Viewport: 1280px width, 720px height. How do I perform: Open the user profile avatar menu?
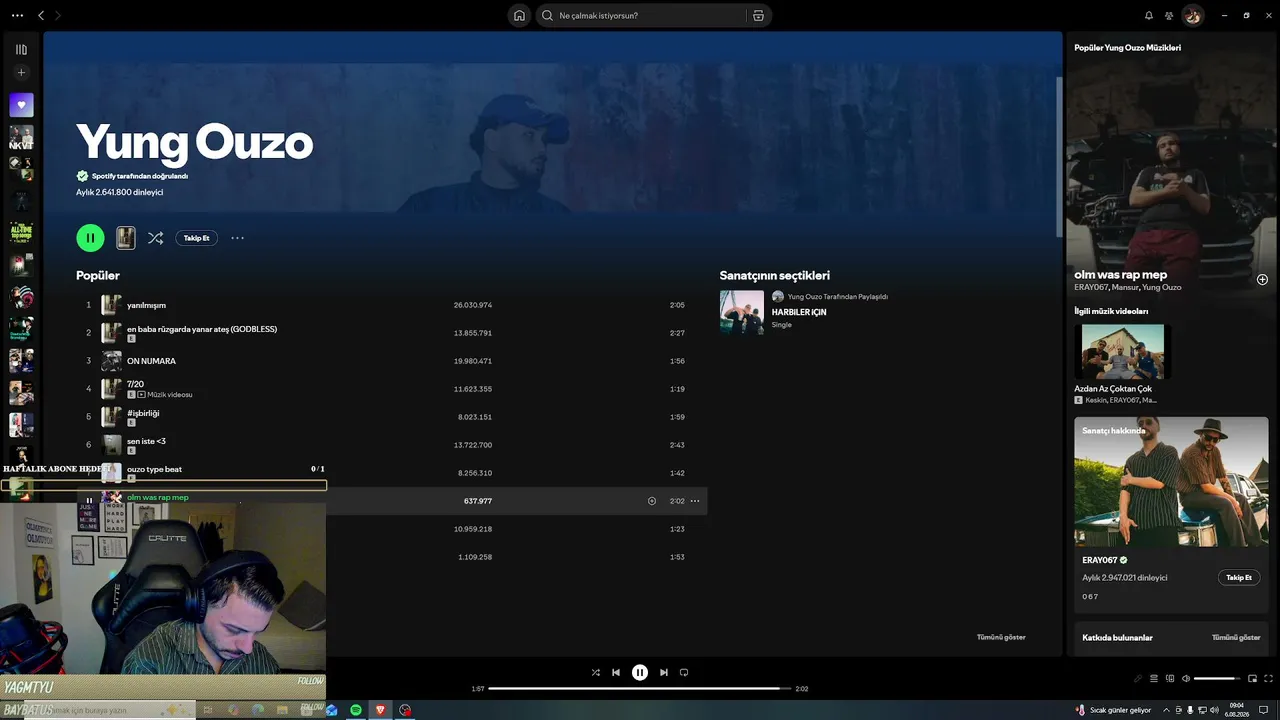tap(1193, 15)
